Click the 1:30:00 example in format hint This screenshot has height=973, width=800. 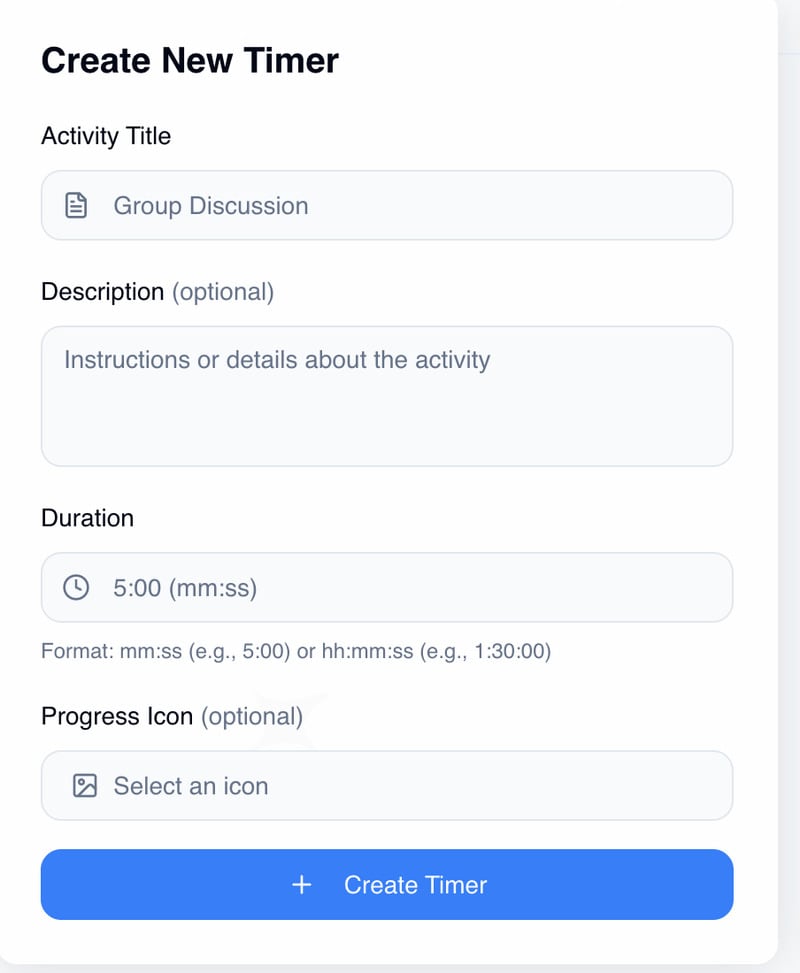[x=510, y=652]
